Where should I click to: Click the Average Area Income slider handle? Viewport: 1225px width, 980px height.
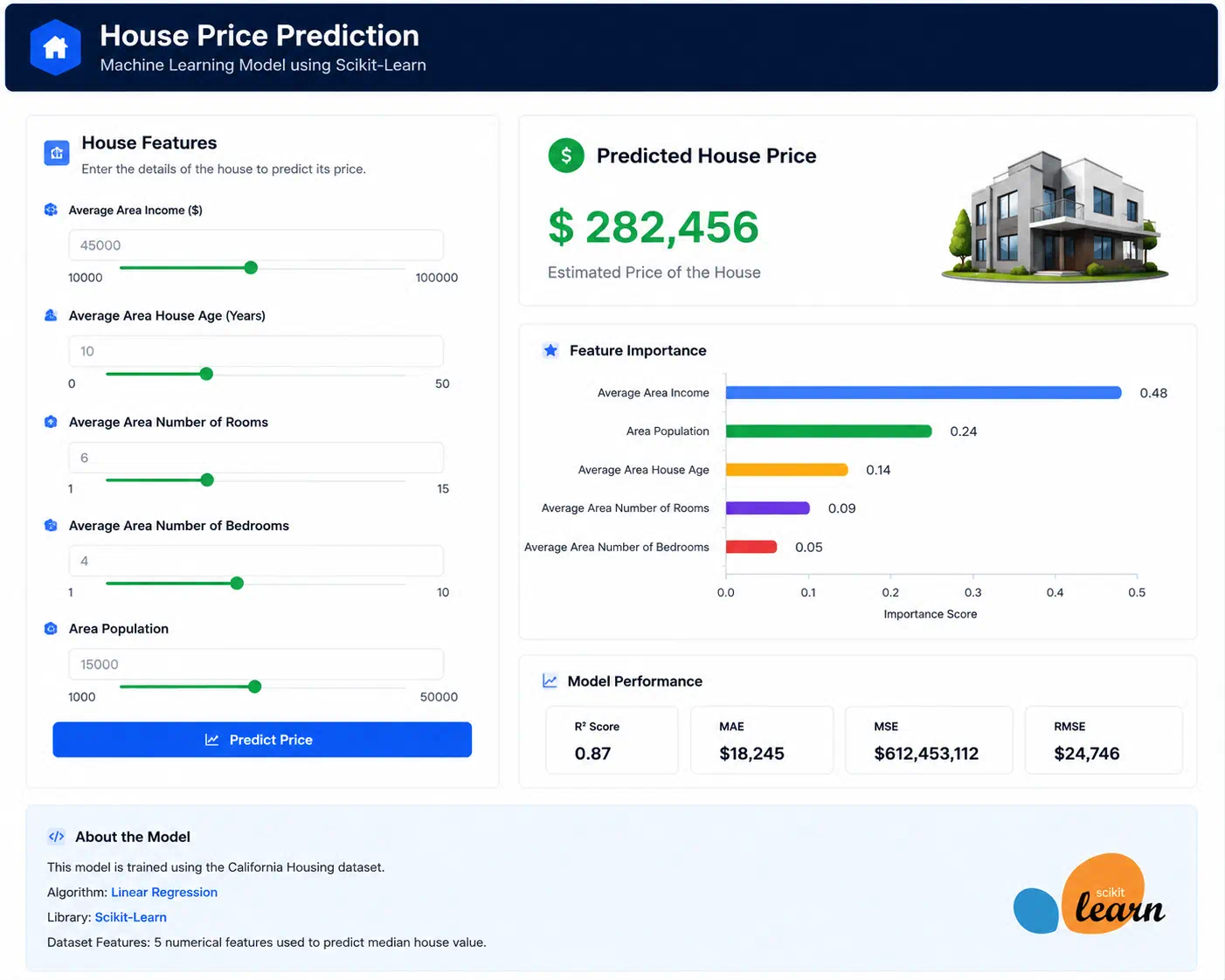[251, 267]
